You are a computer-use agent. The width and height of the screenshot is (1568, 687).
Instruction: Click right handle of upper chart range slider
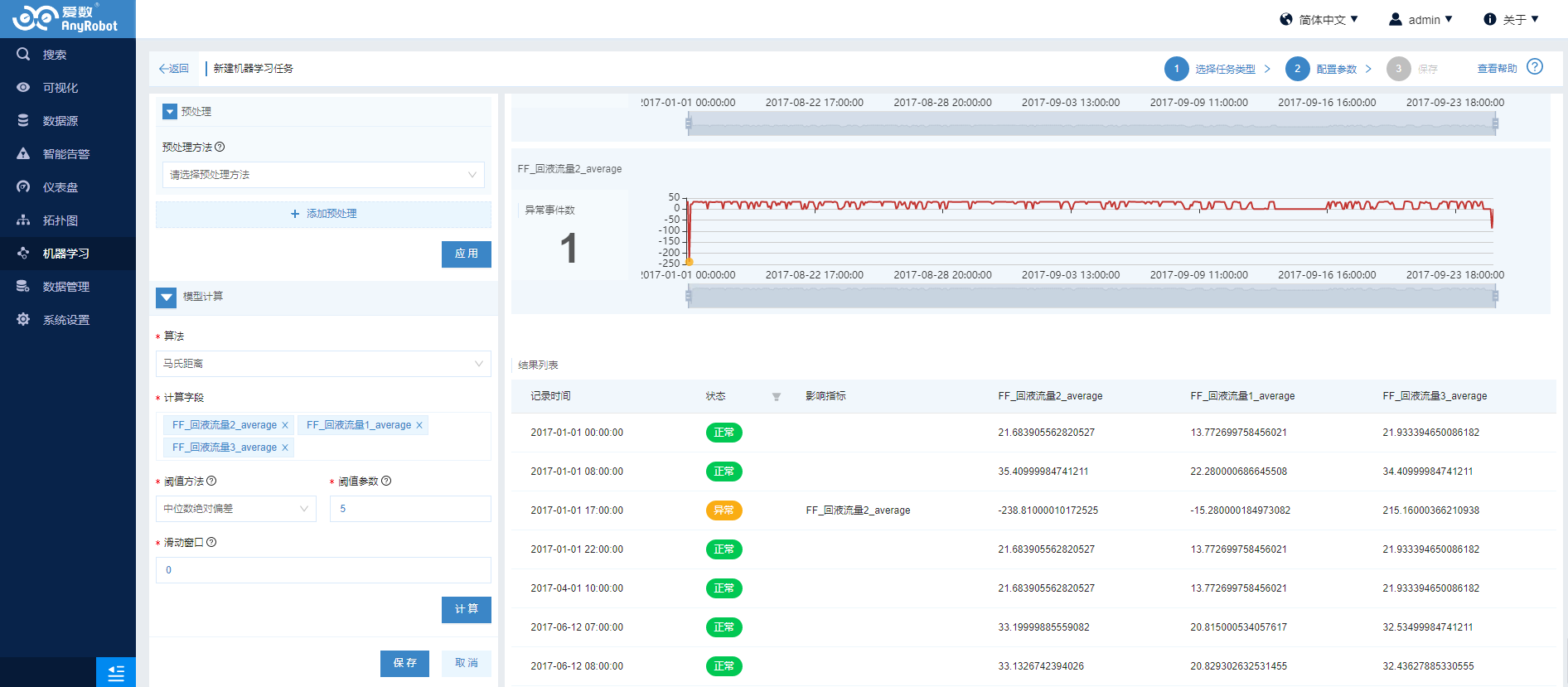tap(1495, 123)
